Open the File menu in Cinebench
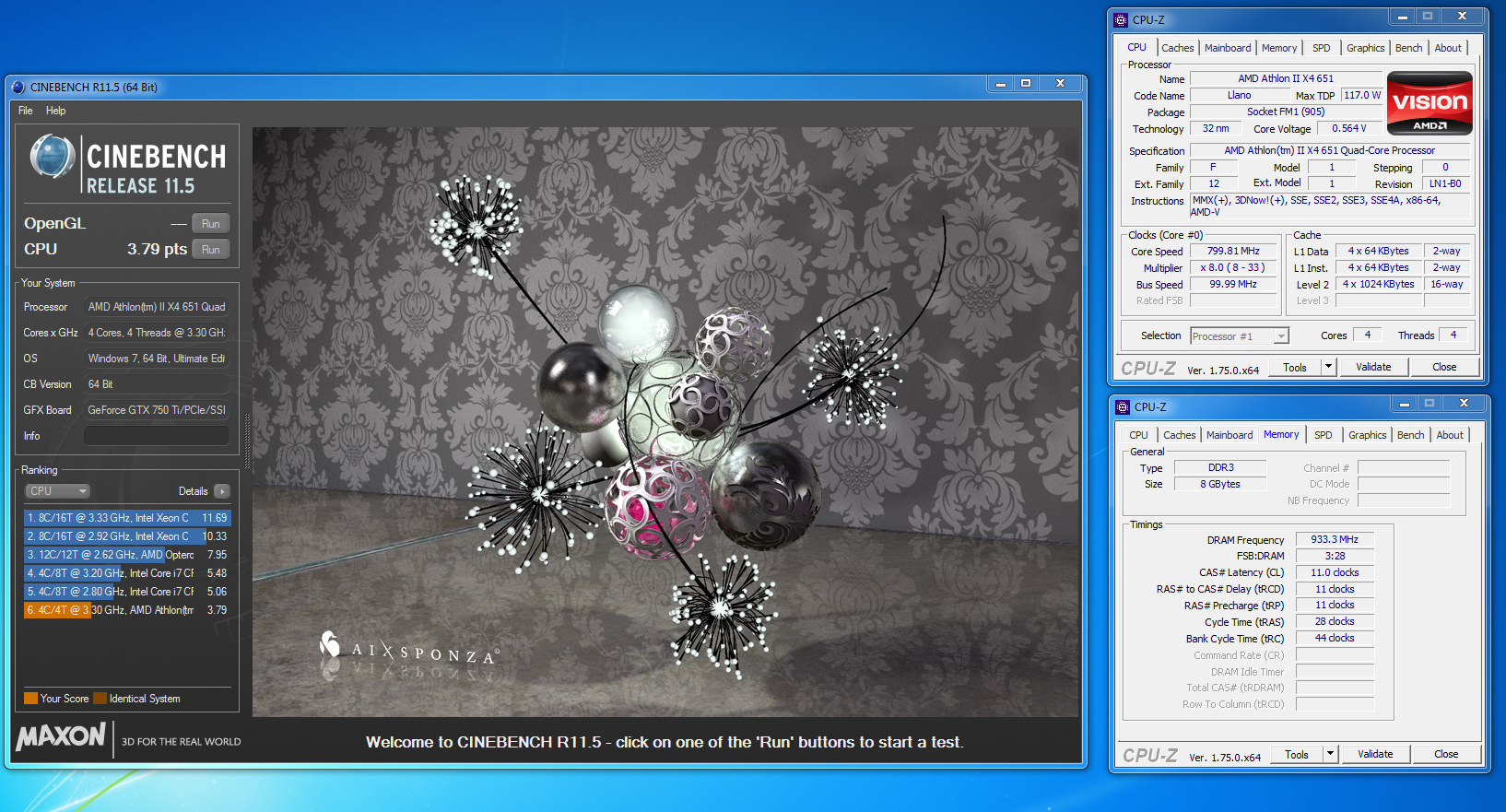This screenshot has width=1506, height=812. tap(26, 111)
